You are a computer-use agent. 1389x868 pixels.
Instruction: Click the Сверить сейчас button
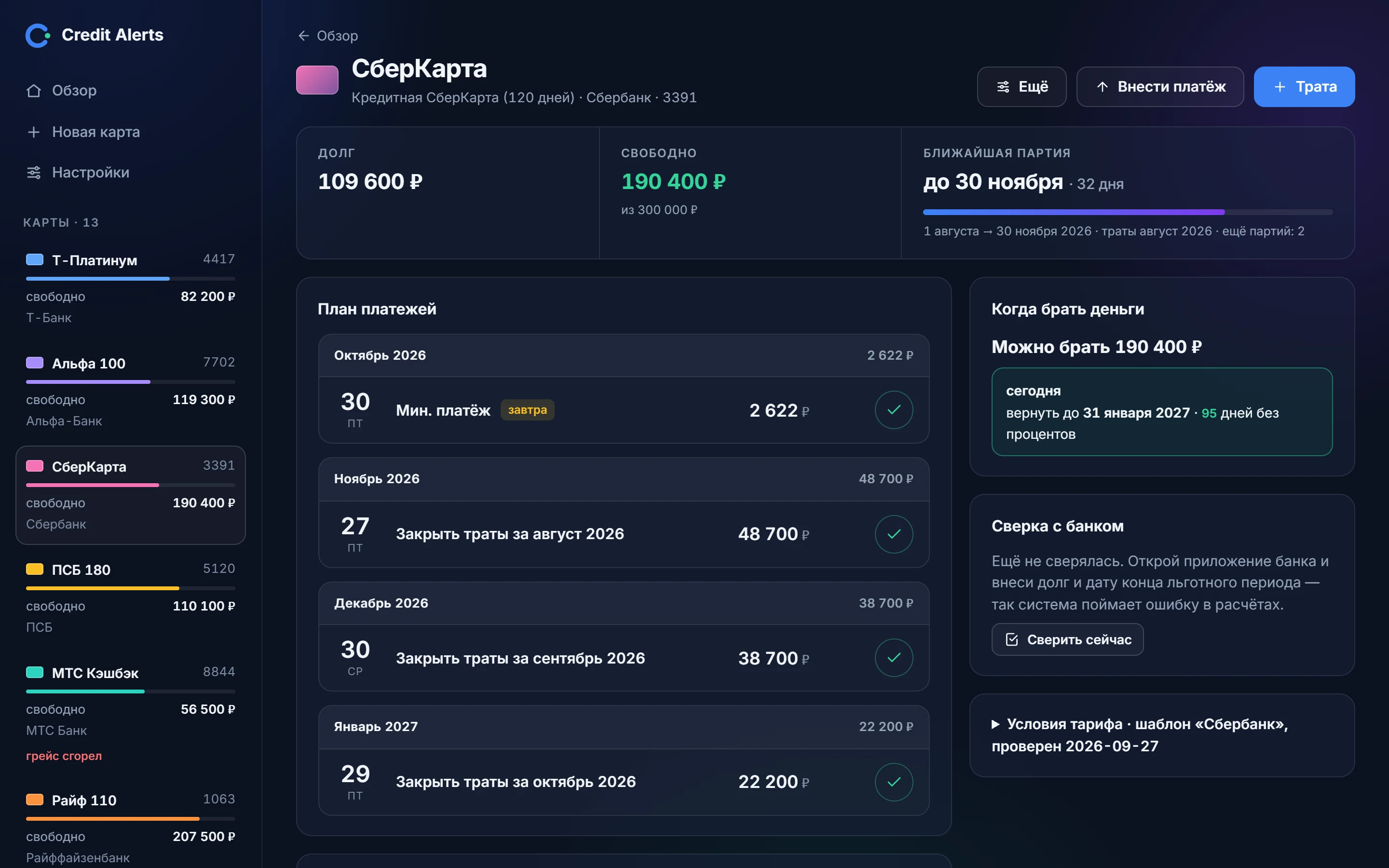(x=1067, y=639)
